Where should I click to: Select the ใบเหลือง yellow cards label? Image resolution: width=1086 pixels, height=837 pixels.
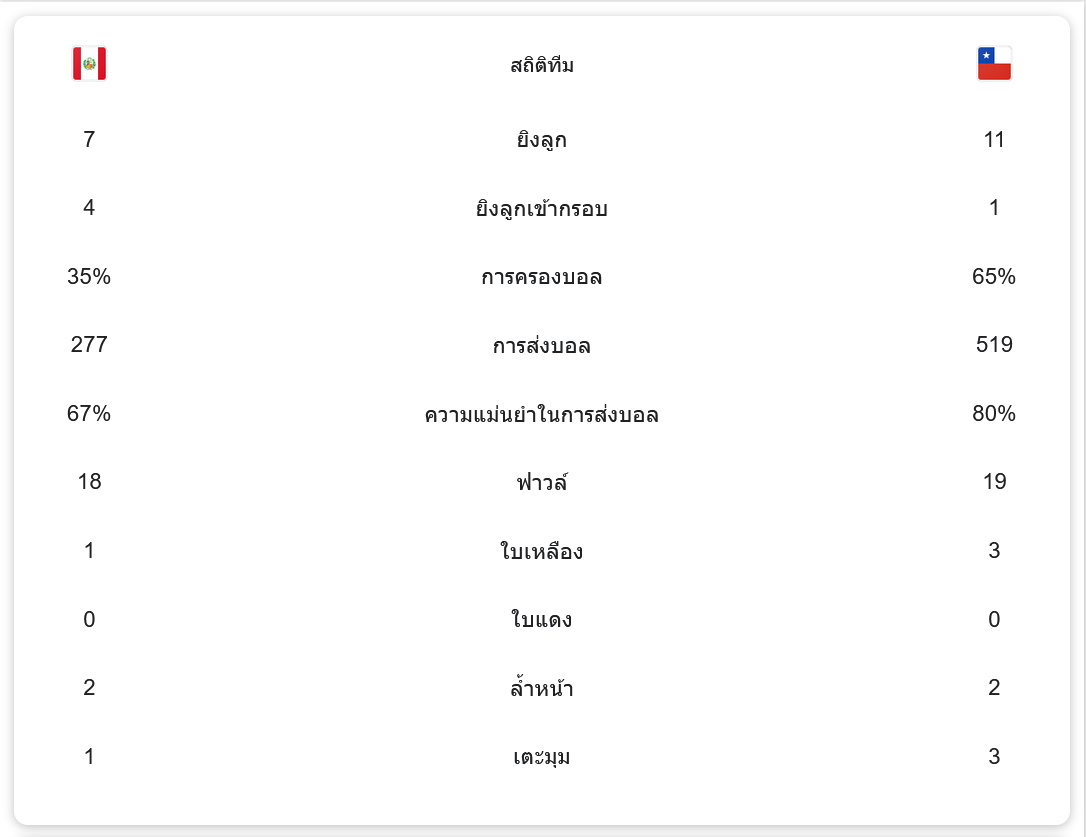542,551
